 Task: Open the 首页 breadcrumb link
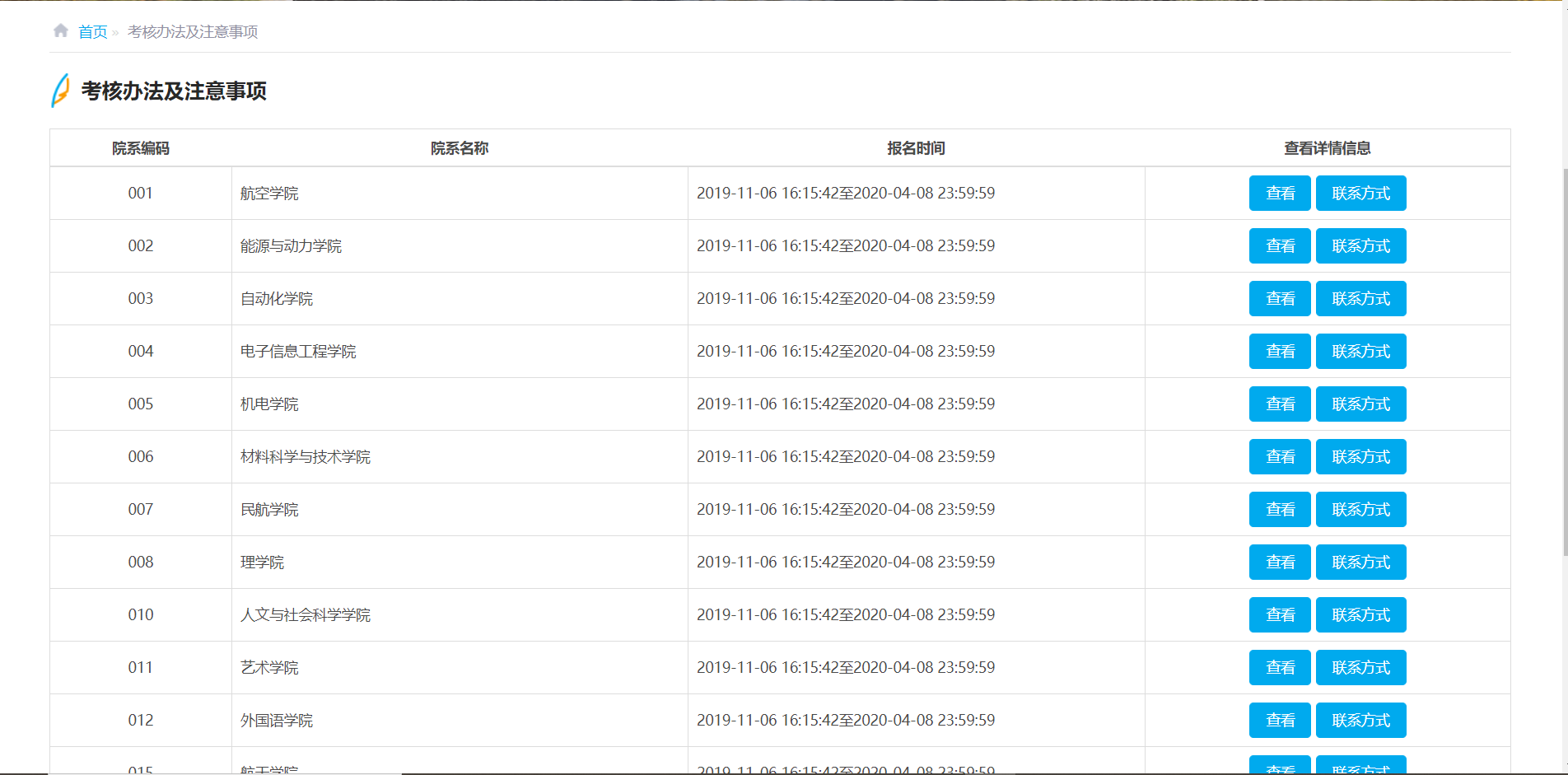pyautogui.click(x=92, y=31)
